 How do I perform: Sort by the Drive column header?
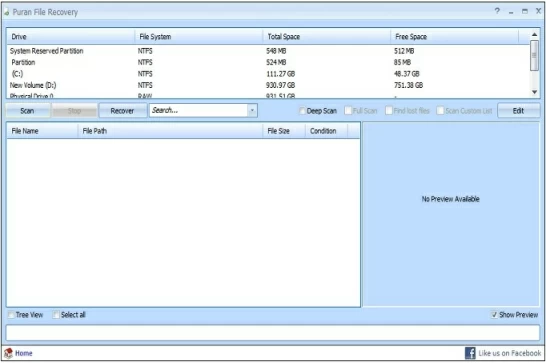[x=71, y=37]
